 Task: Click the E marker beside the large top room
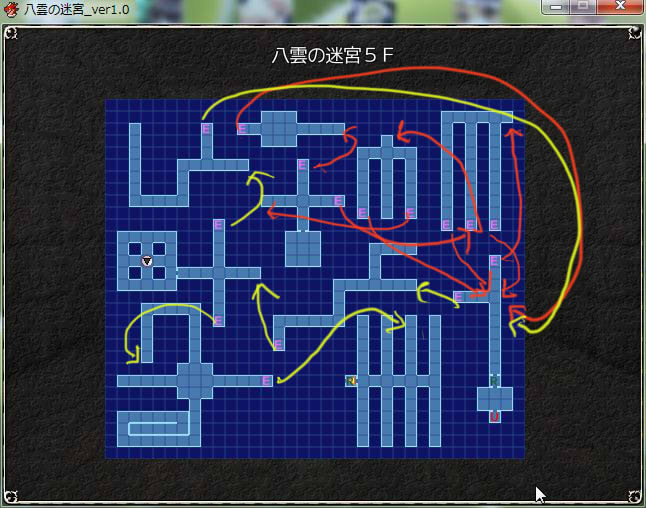[243, 129]
